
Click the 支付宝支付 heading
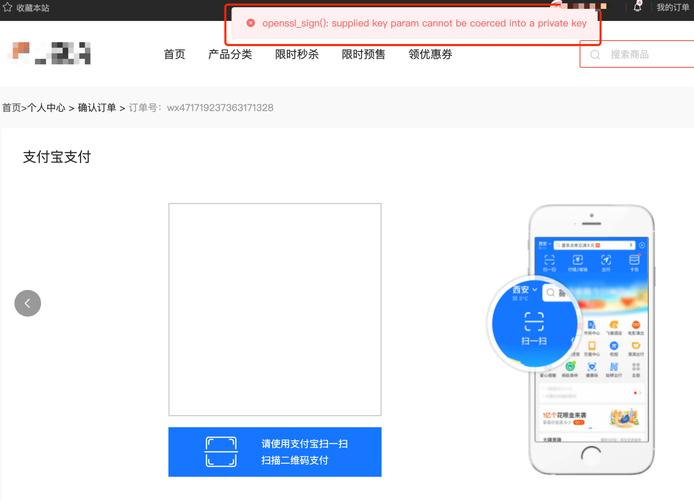57,157
